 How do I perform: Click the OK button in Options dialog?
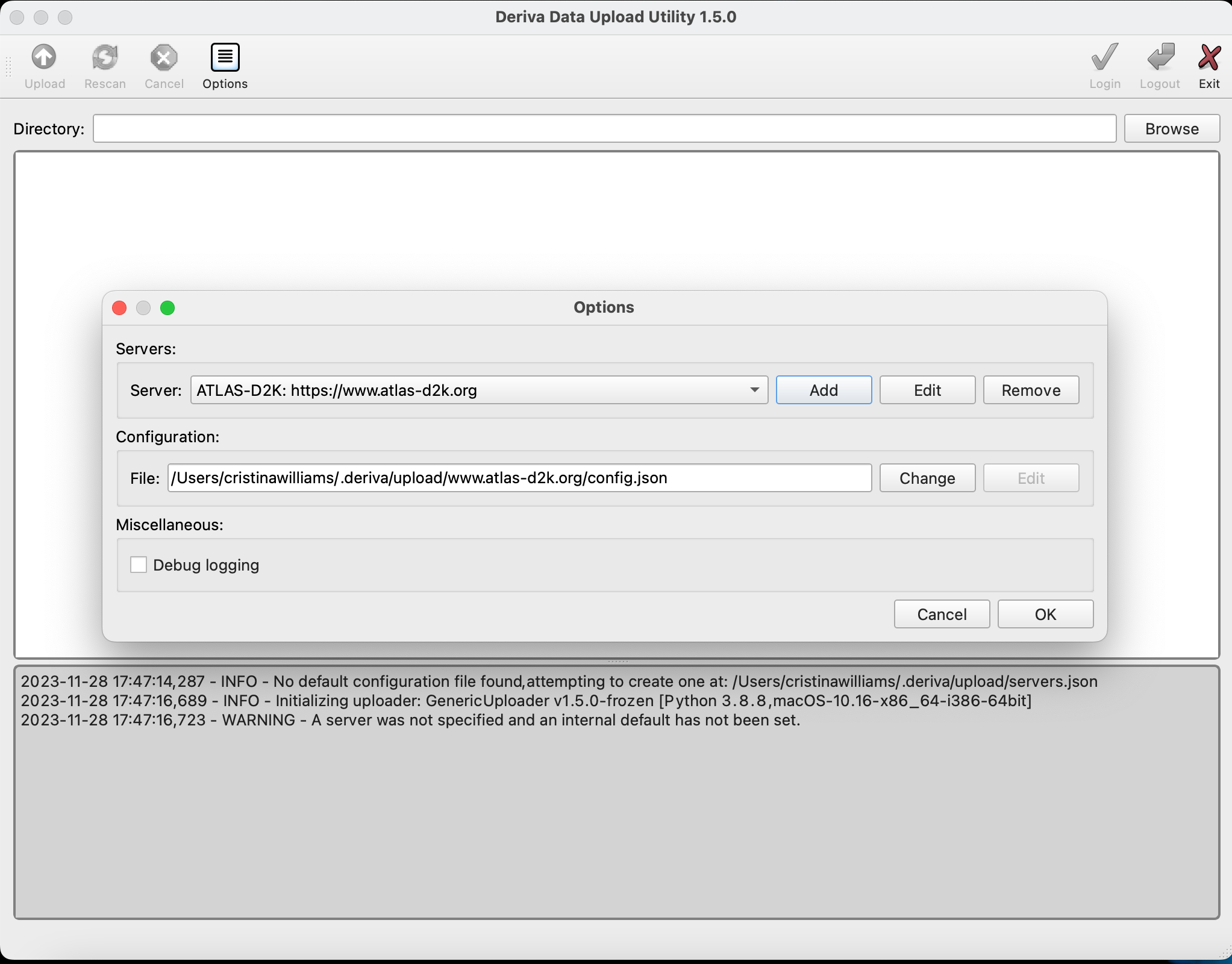[1045, 614]
